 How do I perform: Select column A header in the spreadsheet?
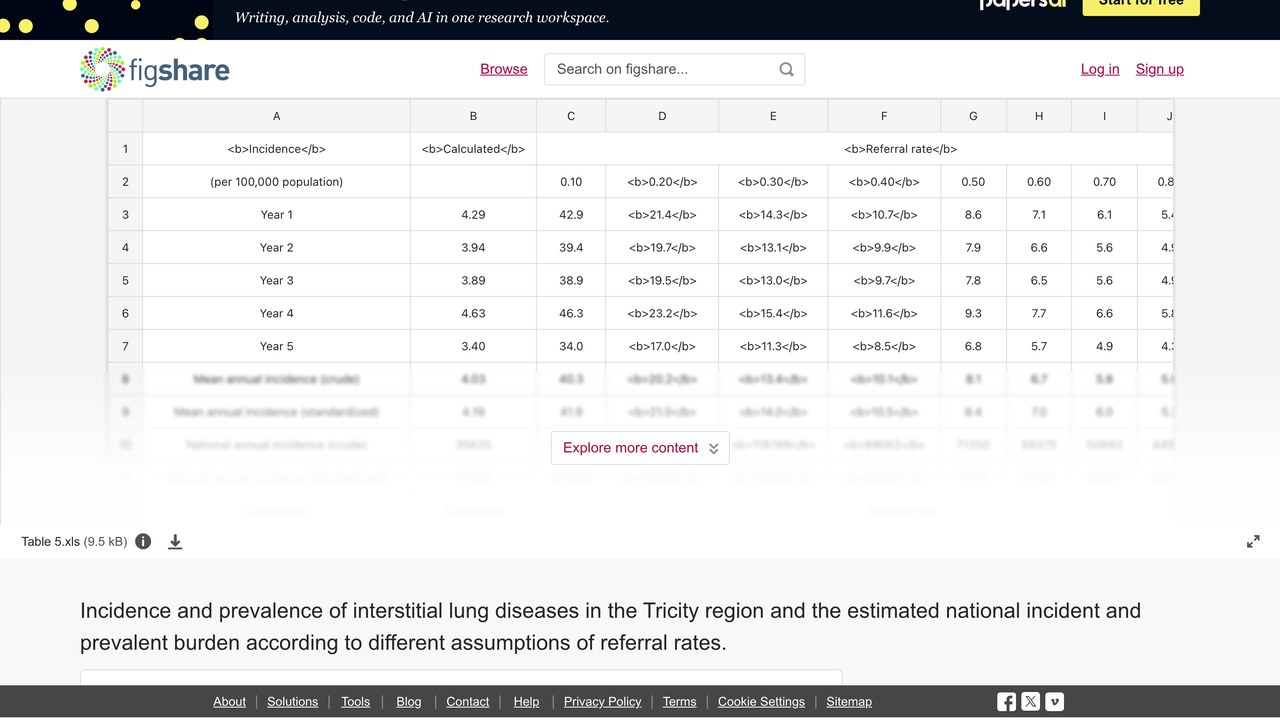[x=277, y=116]
